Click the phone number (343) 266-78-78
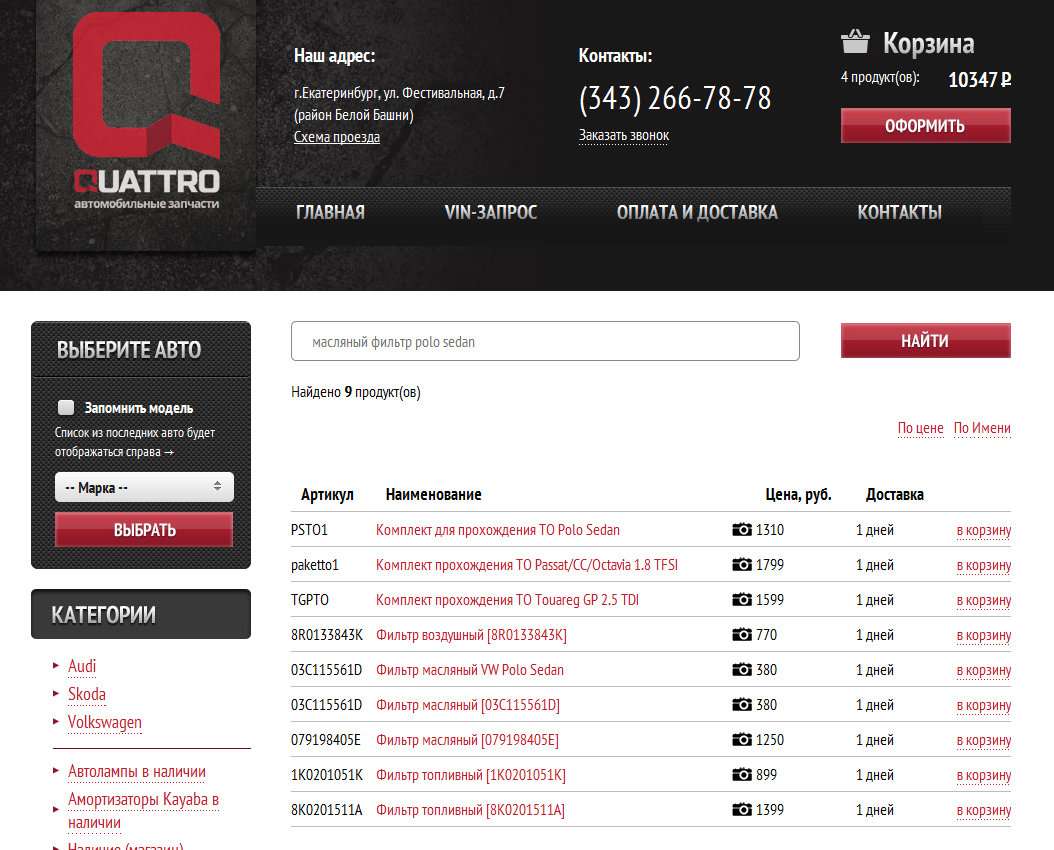Viewport: 1054px width, 850px height. 675,98
